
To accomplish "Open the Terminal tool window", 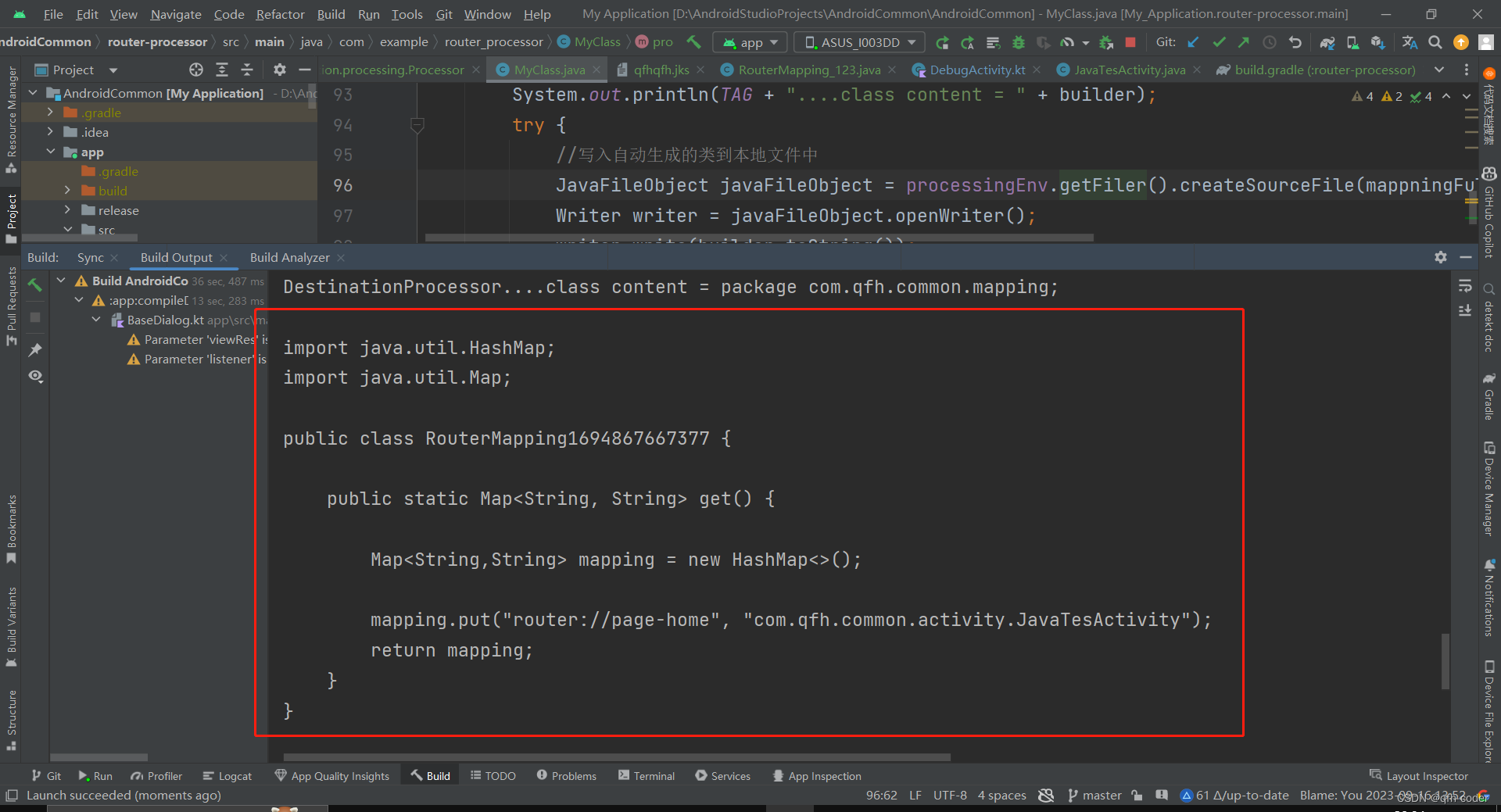I will [x=646, y=776].
